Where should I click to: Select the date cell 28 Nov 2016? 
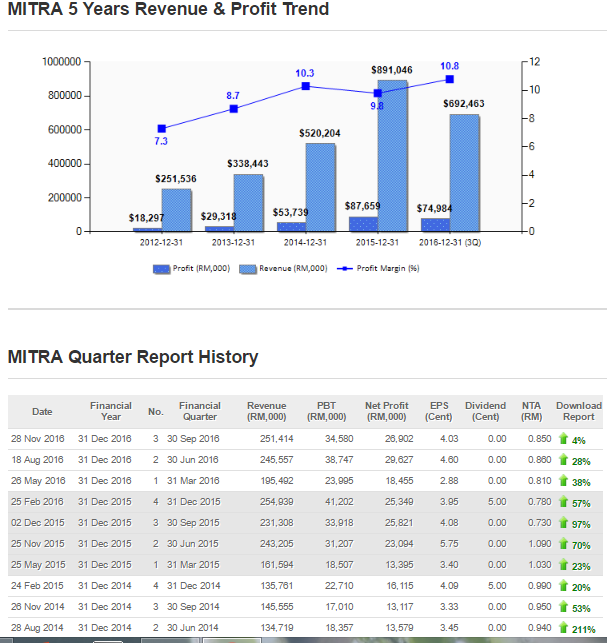click(38, 439)
